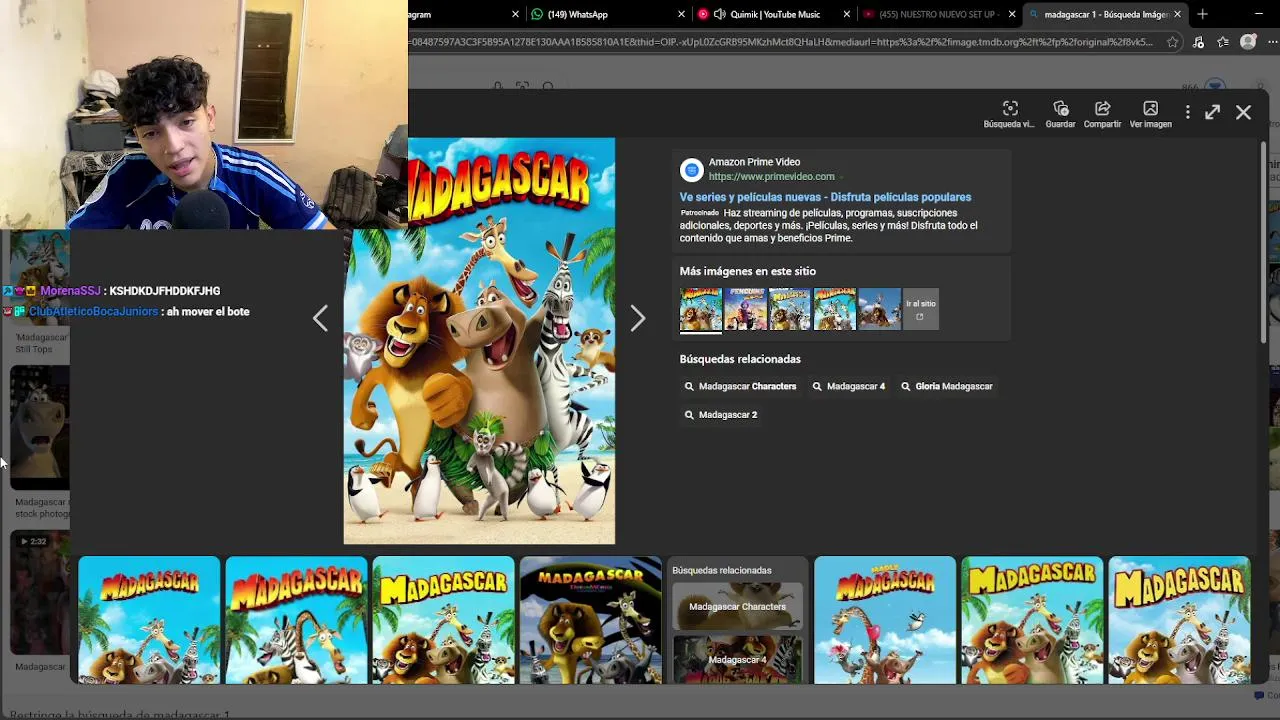
Task: Open the primevideo.com URL link
Action: tap(771, 177)
